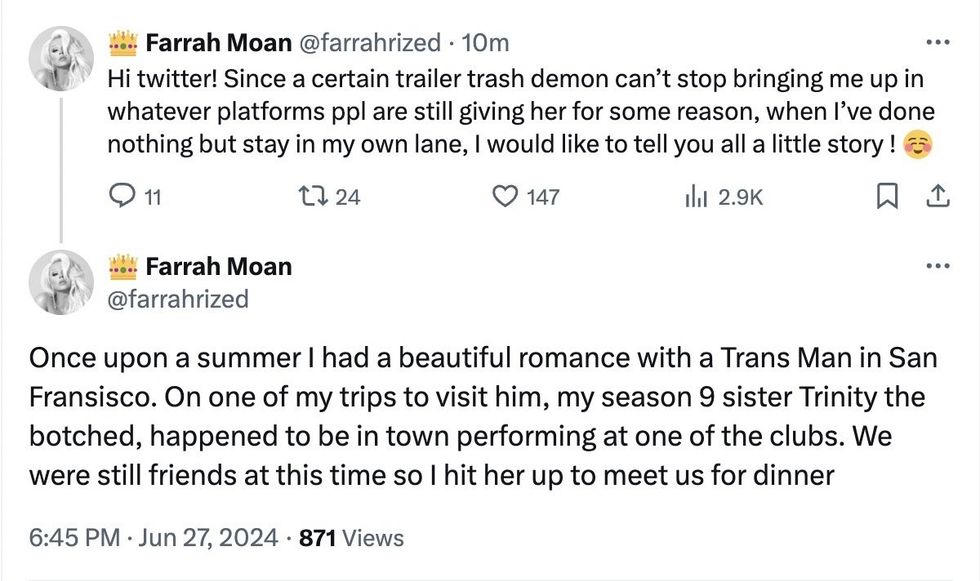This screenshot has width=980, height=581.
Task: Reply using the speech bubble icon
Action: (121, 197)
